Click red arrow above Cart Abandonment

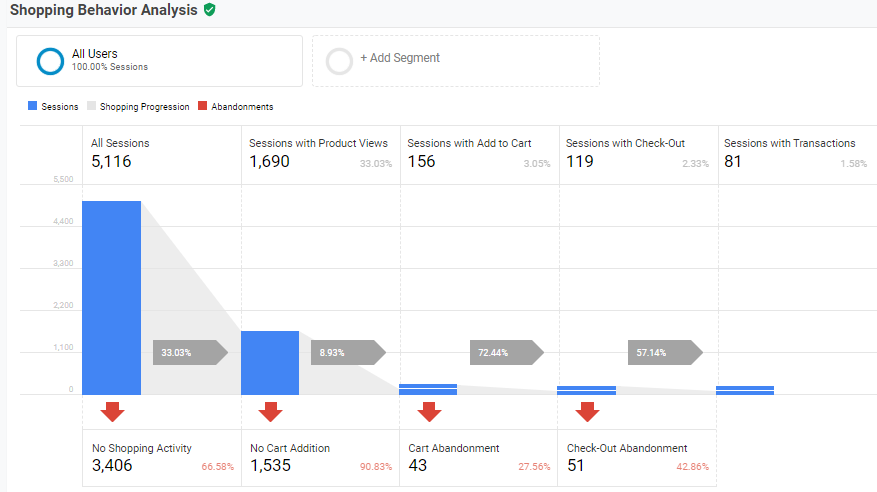[x=429, y=411]
